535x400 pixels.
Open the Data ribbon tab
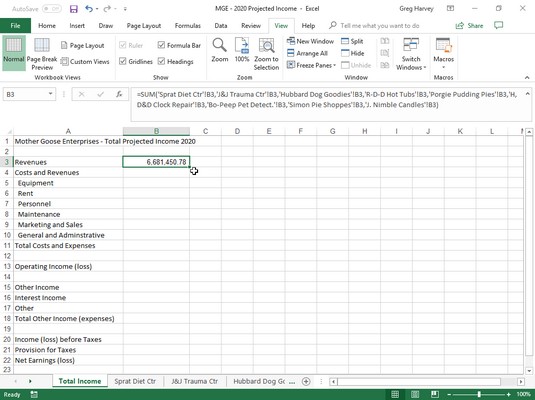coord(221,26)
